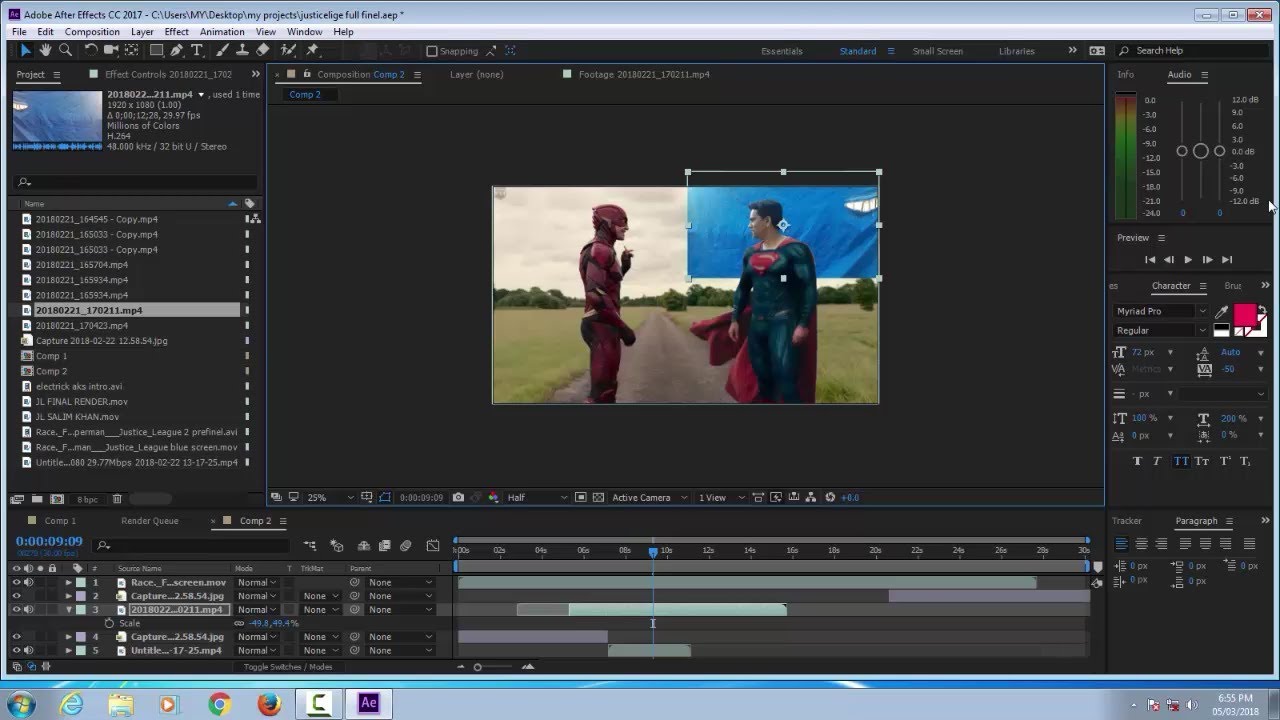Viewport: 1280px width, 720px height.
Task: Hide layer 1 Race screen.mov with eye toggle
Action: coord(16,582)
